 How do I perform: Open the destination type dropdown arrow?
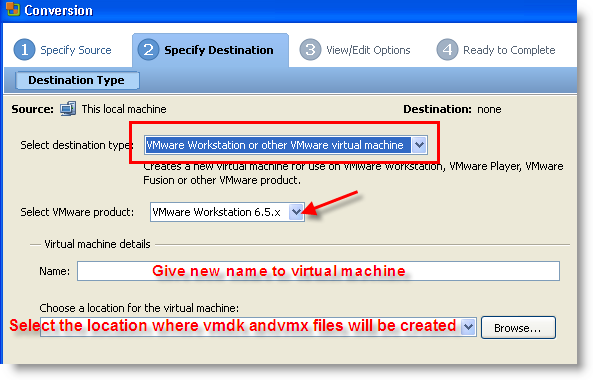point(419,145)
